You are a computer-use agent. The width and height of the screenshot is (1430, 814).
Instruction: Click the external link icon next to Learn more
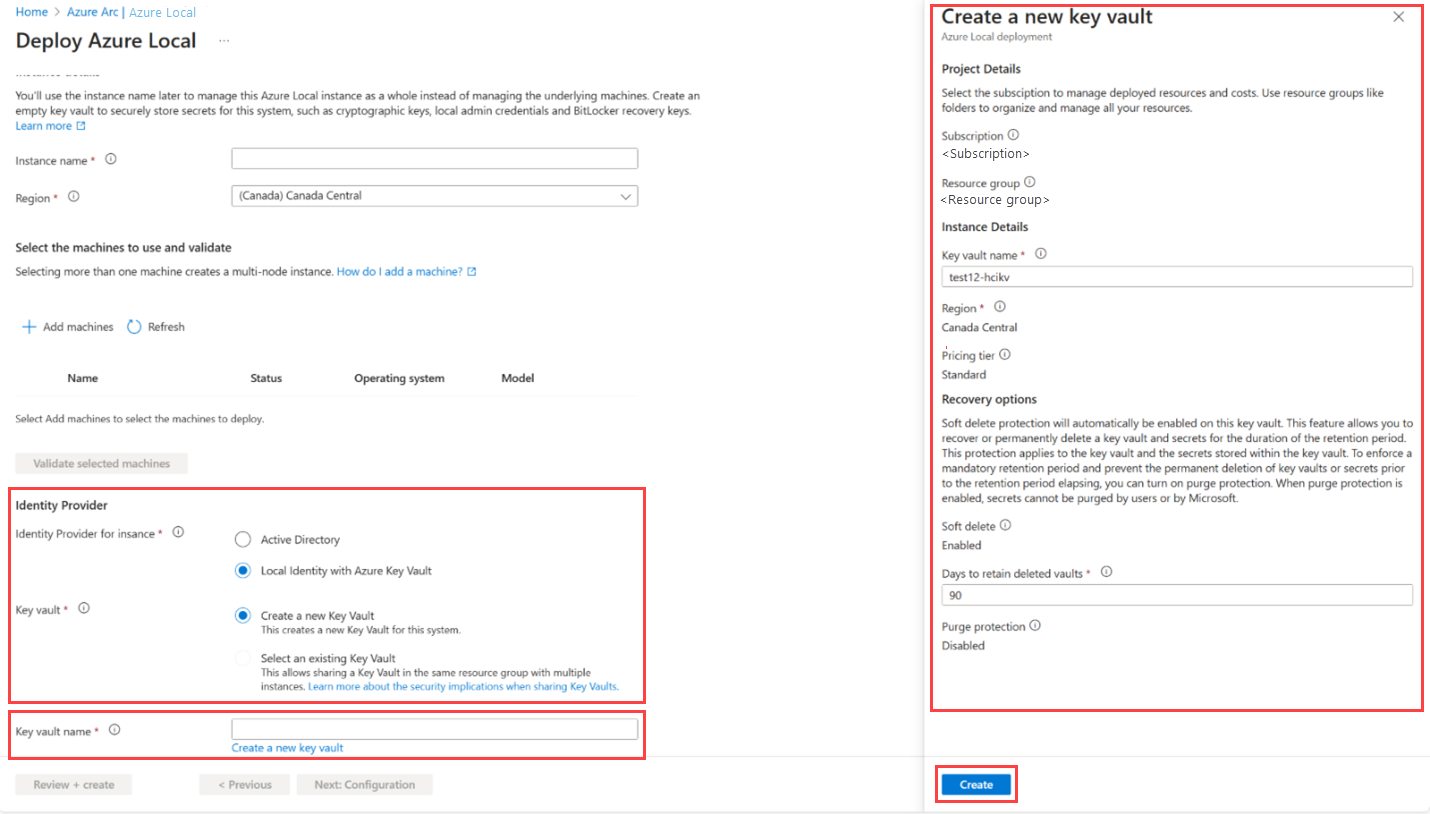[x=81, y=126]
